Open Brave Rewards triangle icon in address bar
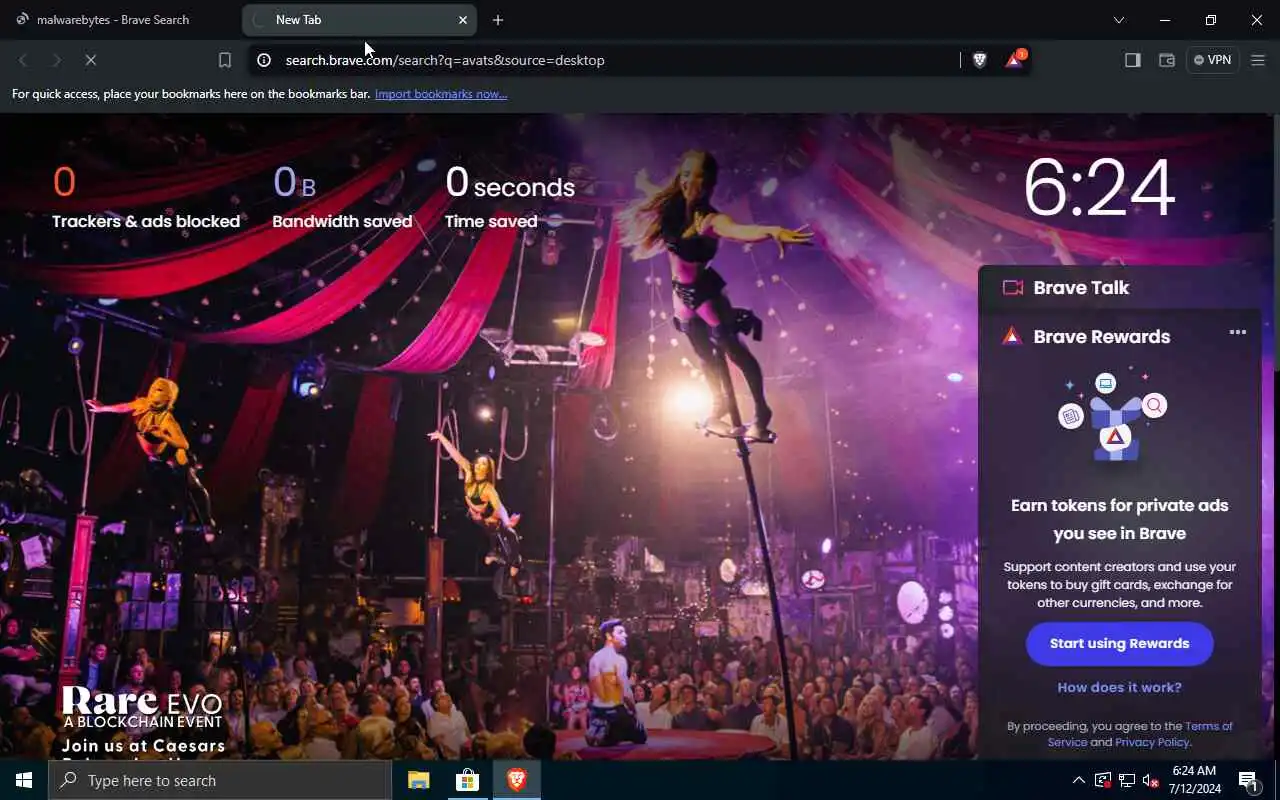This screenshot has width=1280, height=800. (1014, 60)
